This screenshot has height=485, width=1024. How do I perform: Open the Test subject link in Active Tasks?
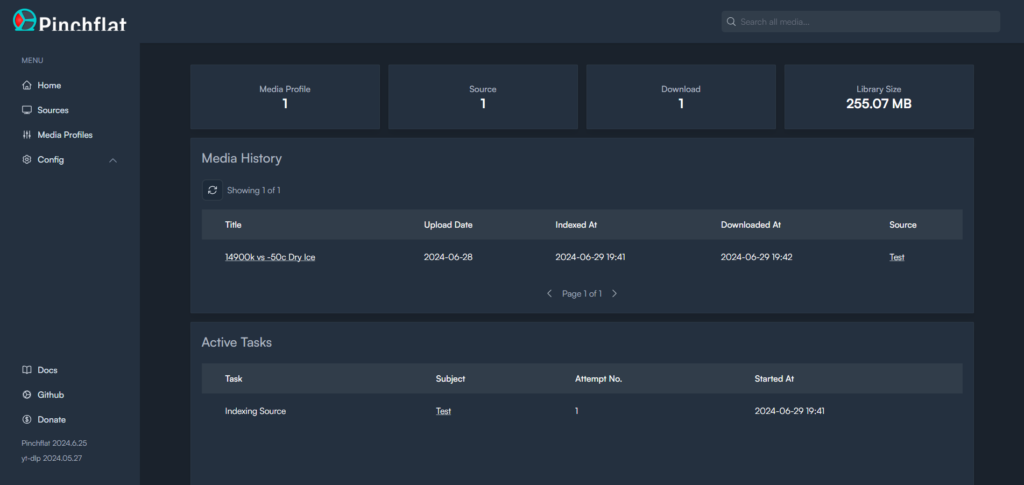point(443,411)
